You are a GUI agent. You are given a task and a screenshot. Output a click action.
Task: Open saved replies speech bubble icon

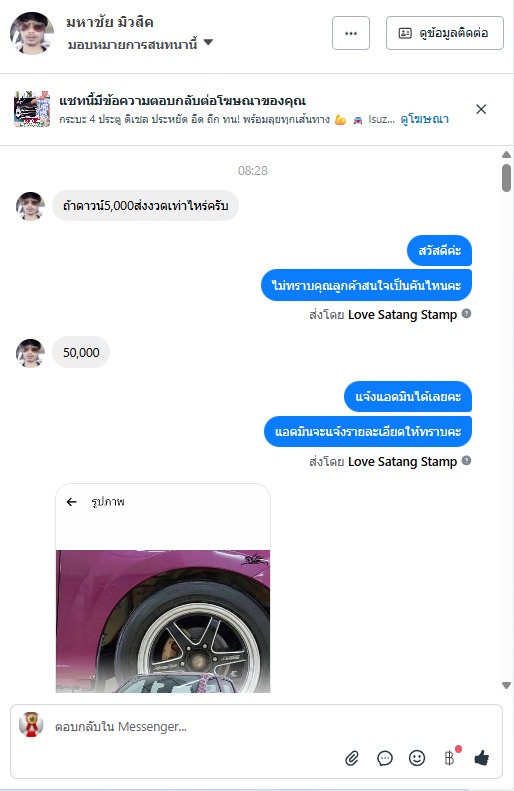[384, 758]
